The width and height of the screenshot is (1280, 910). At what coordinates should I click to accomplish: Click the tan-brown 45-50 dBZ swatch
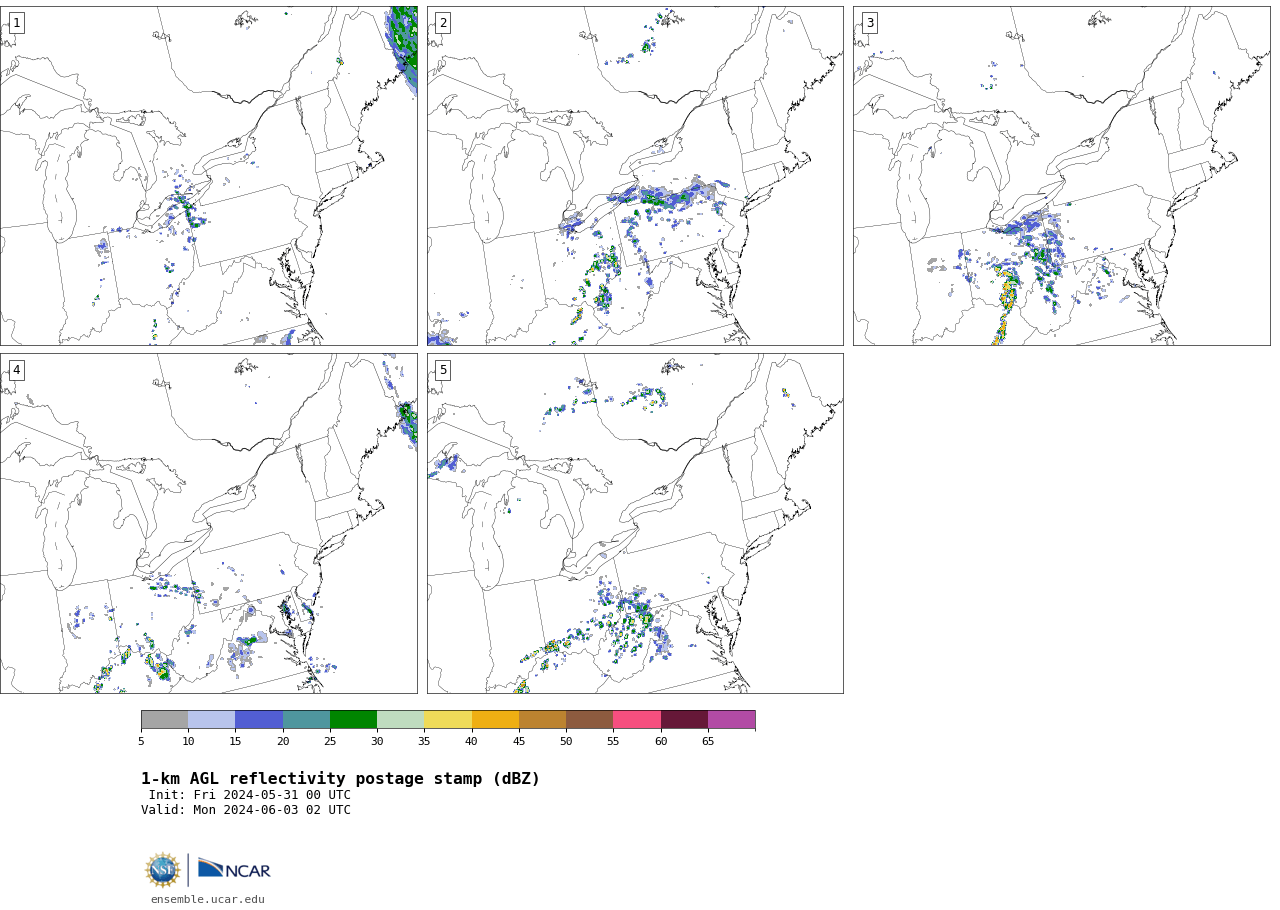542,720
